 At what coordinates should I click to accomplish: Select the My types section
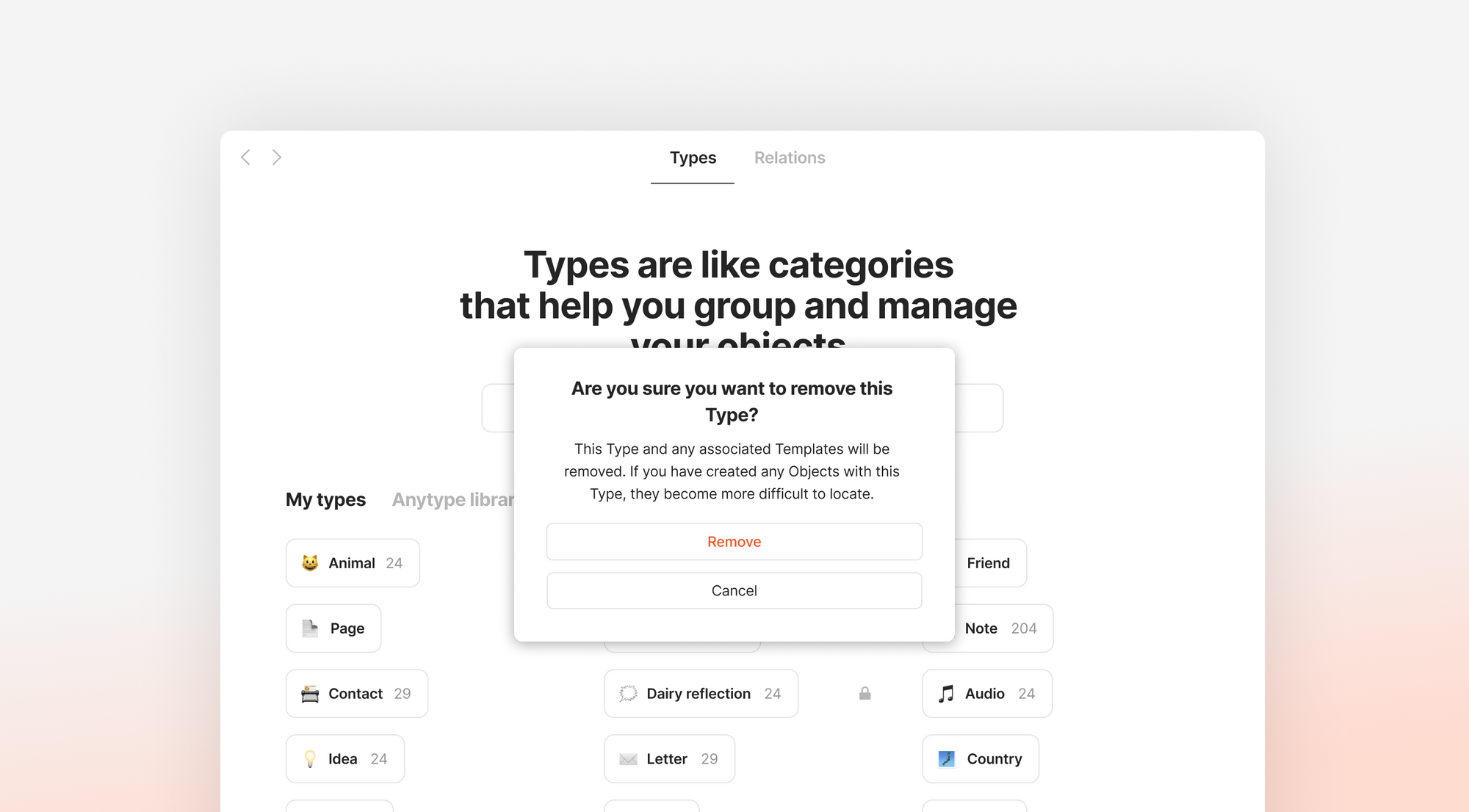(325, 498)
